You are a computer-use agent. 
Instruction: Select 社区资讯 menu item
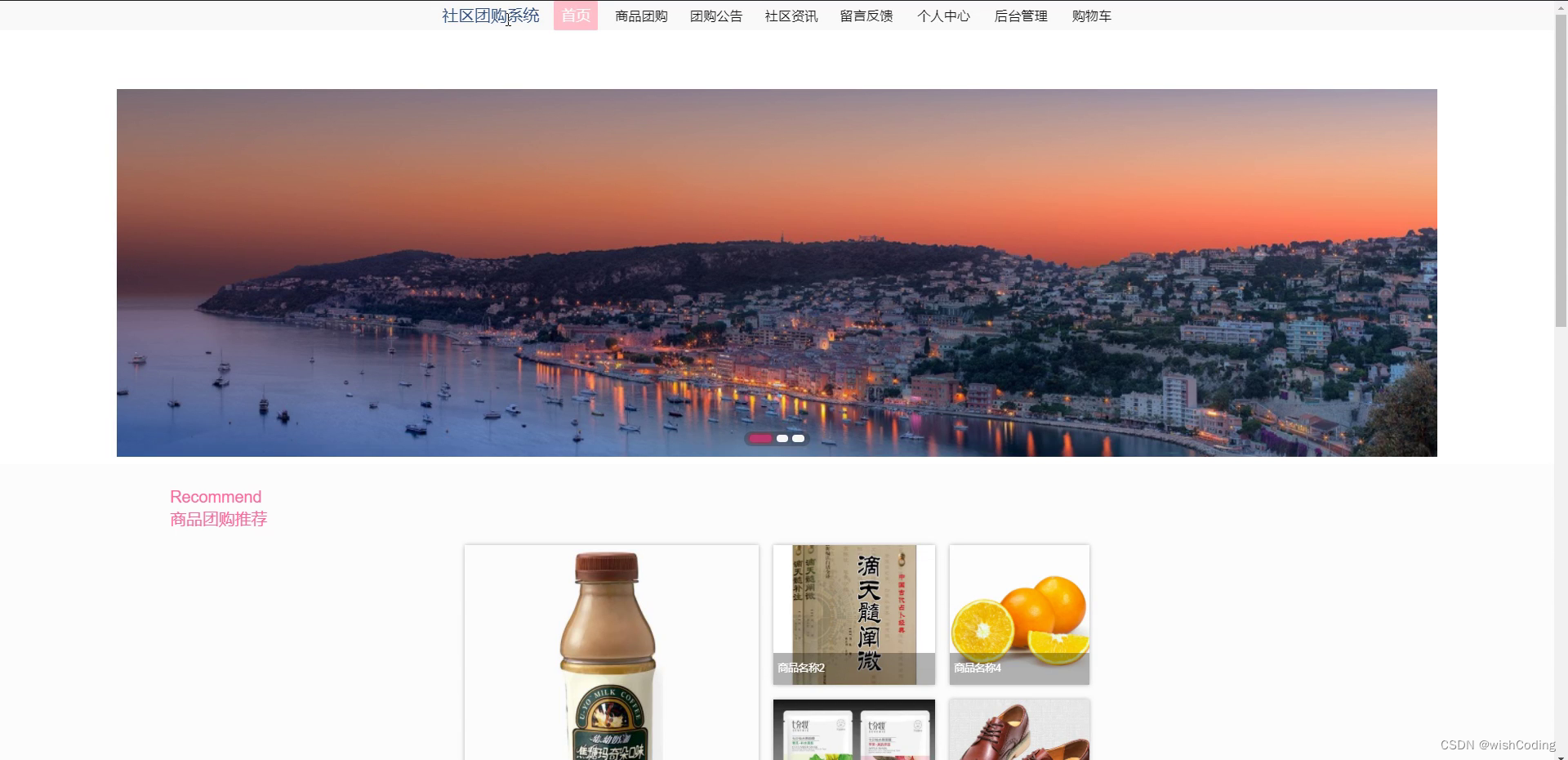[x=791, y=16]
